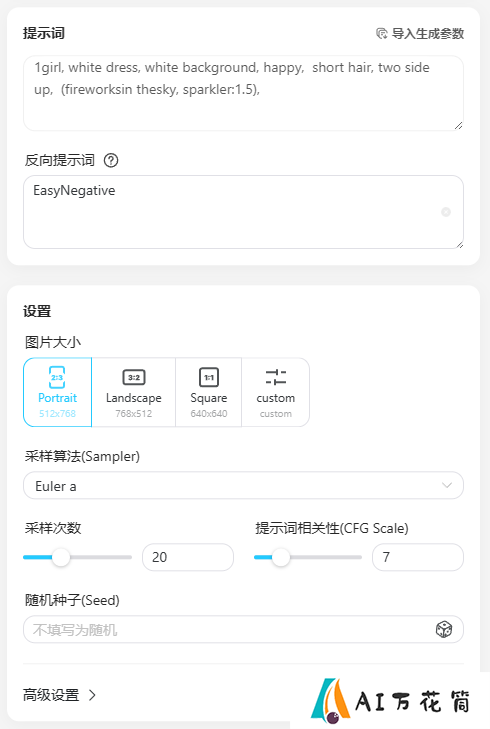
Task: Expand the 高级设置 advanced settings section
Action: click(x=60, y=695)
